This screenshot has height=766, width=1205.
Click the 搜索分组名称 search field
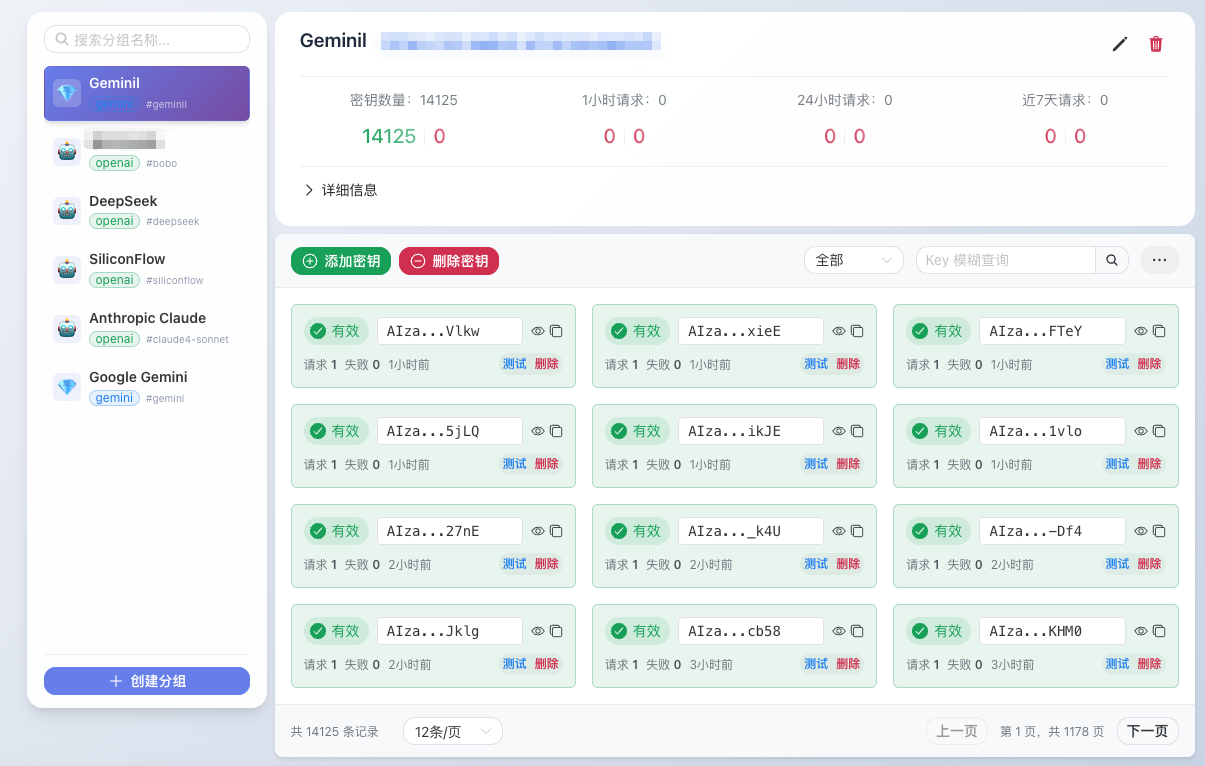[x=147, y=39]
